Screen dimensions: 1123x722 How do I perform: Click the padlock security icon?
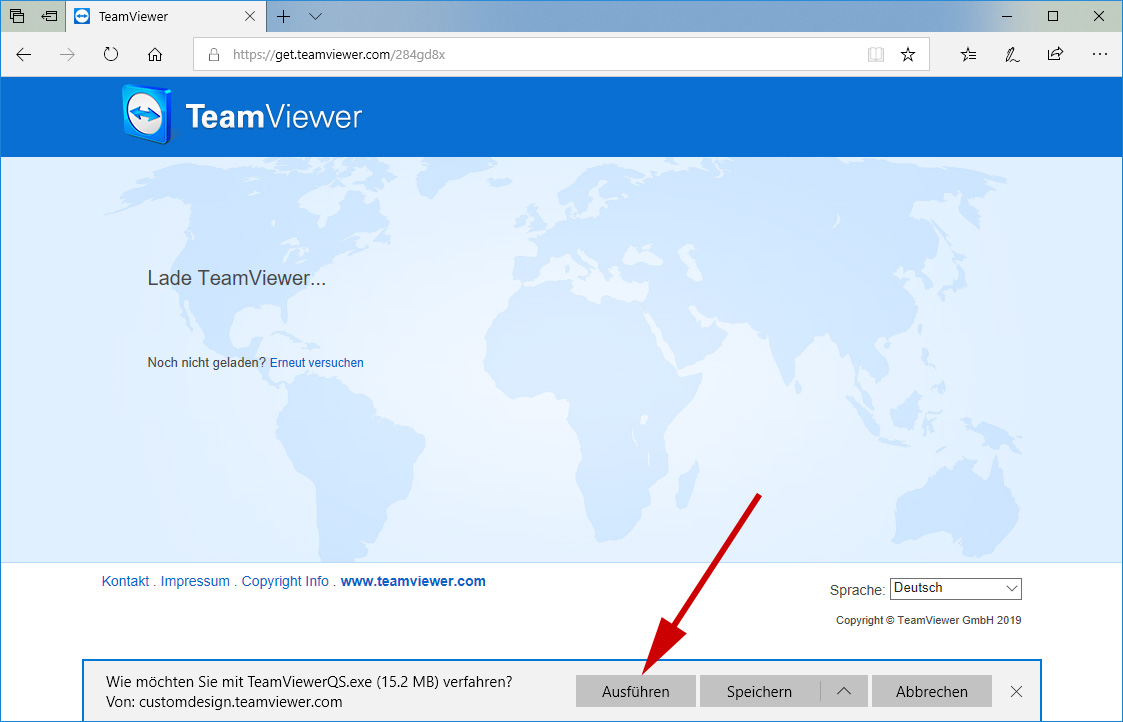pos(213,54)
